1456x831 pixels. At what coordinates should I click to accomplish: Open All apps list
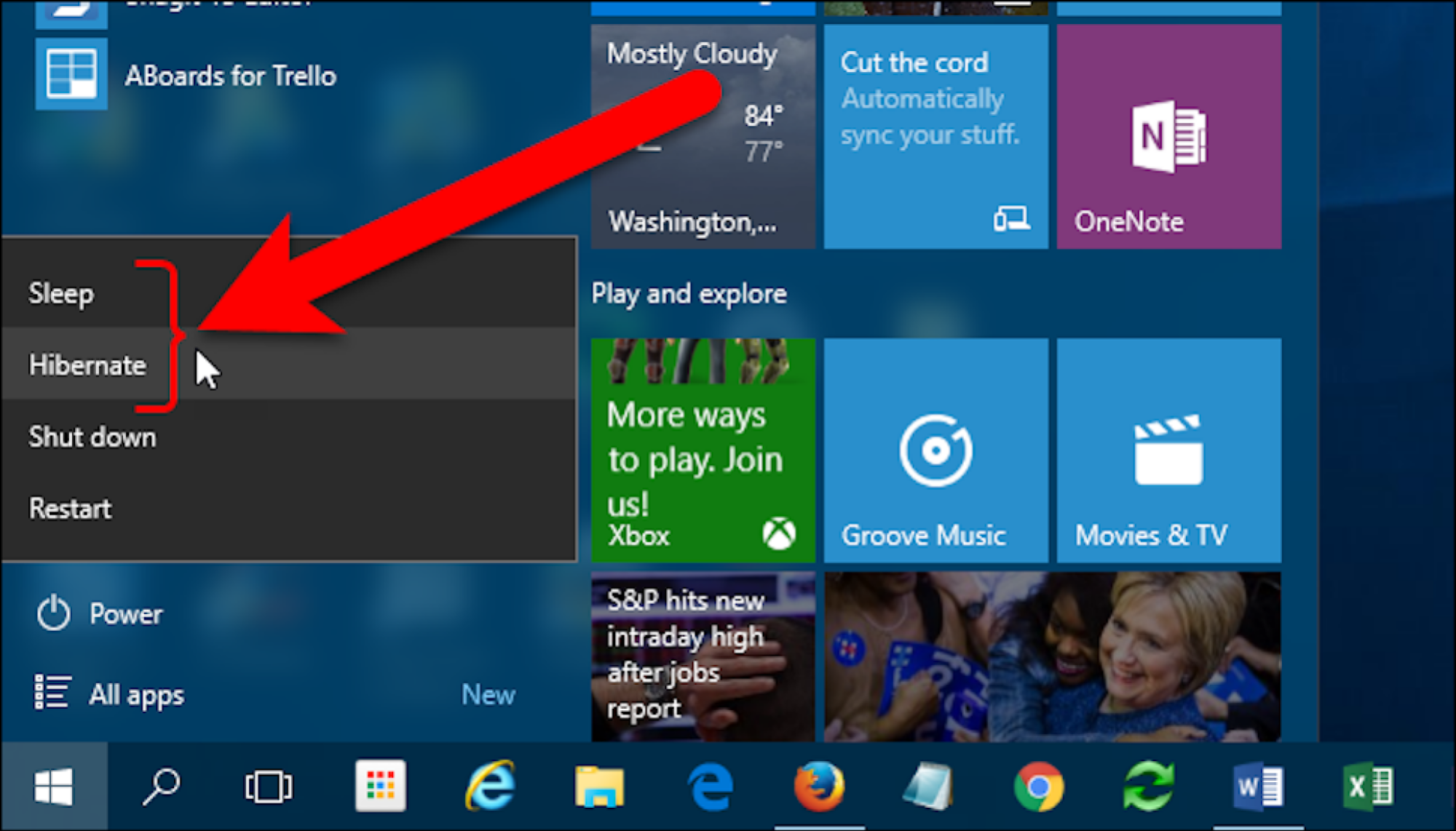(110, 693)
